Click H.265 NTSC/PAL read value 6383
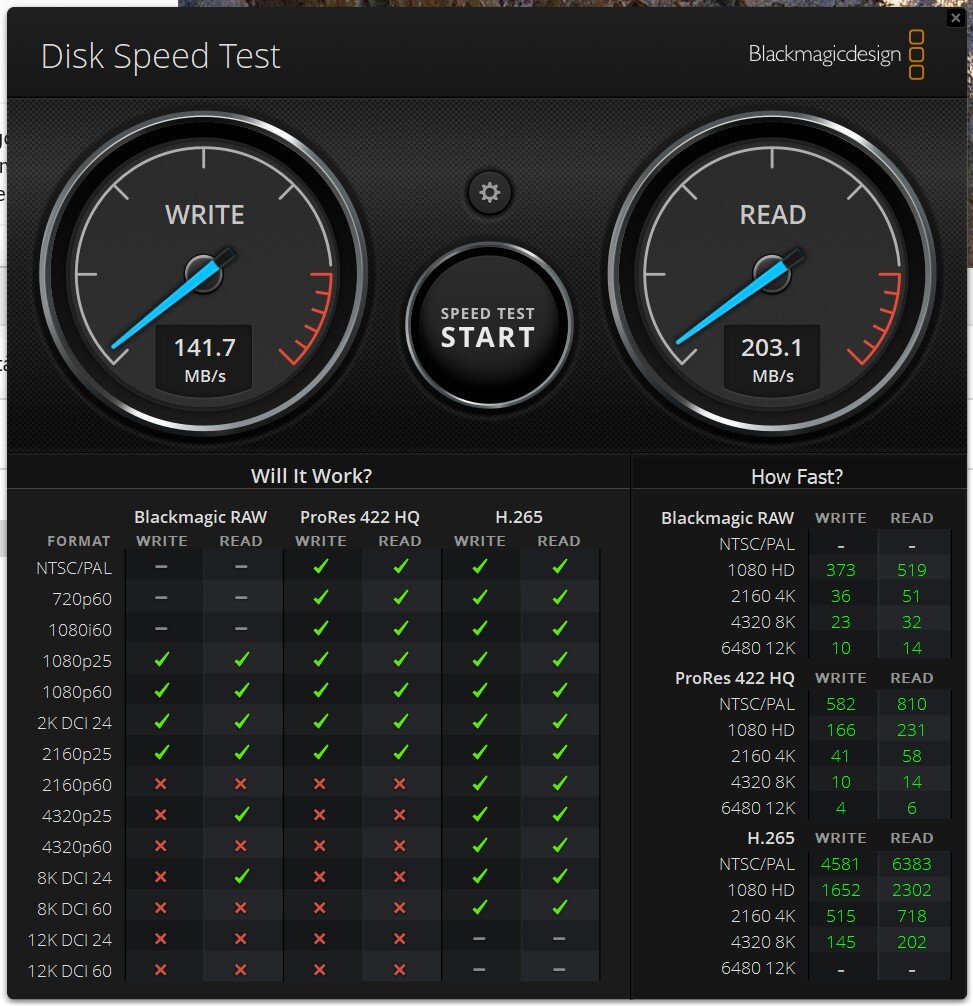 tap(911, 864)
